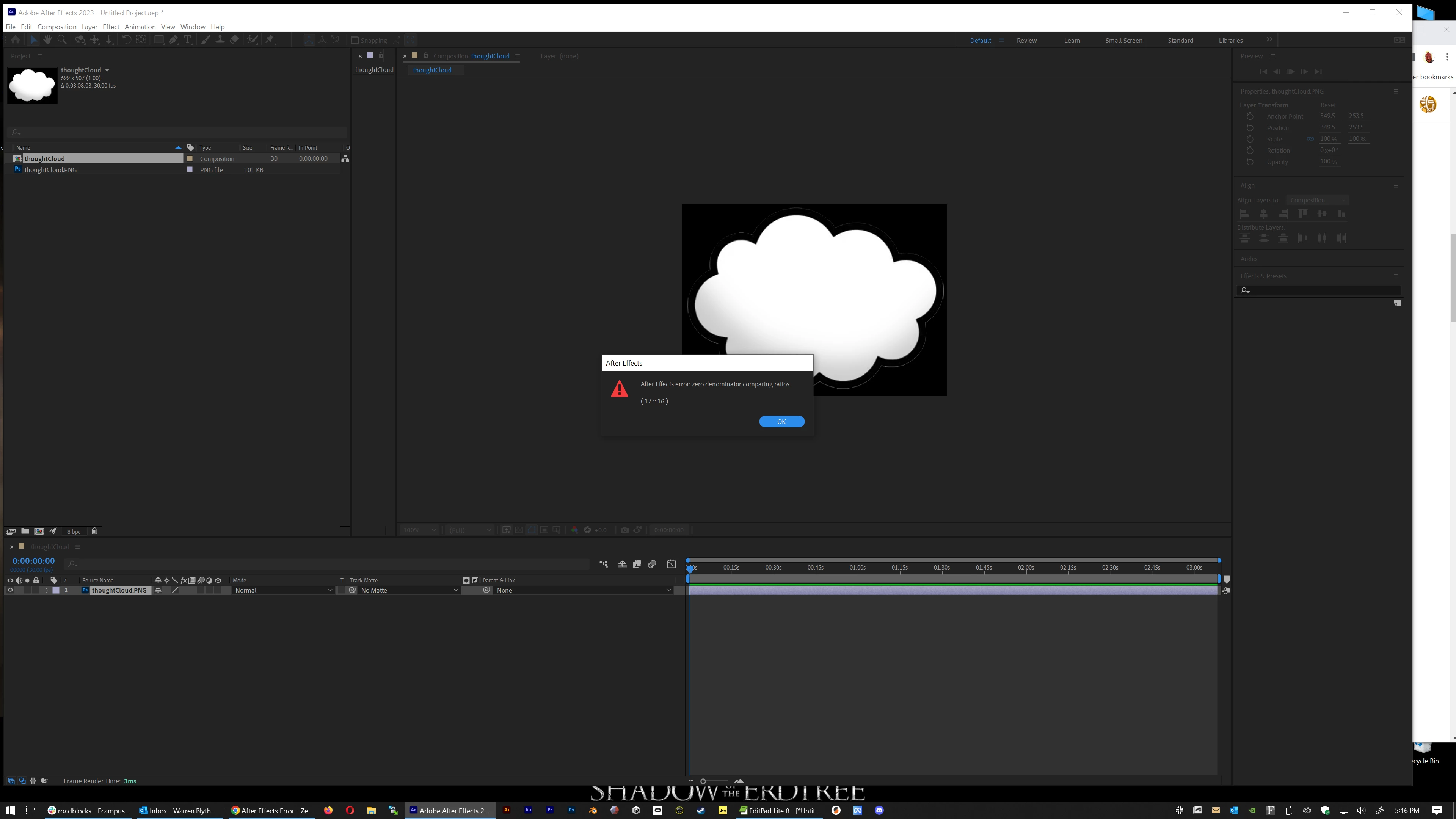Select the Zoom tool in toolbar
The height and width of the screenshot is (819, 1456).
[62, 39]
